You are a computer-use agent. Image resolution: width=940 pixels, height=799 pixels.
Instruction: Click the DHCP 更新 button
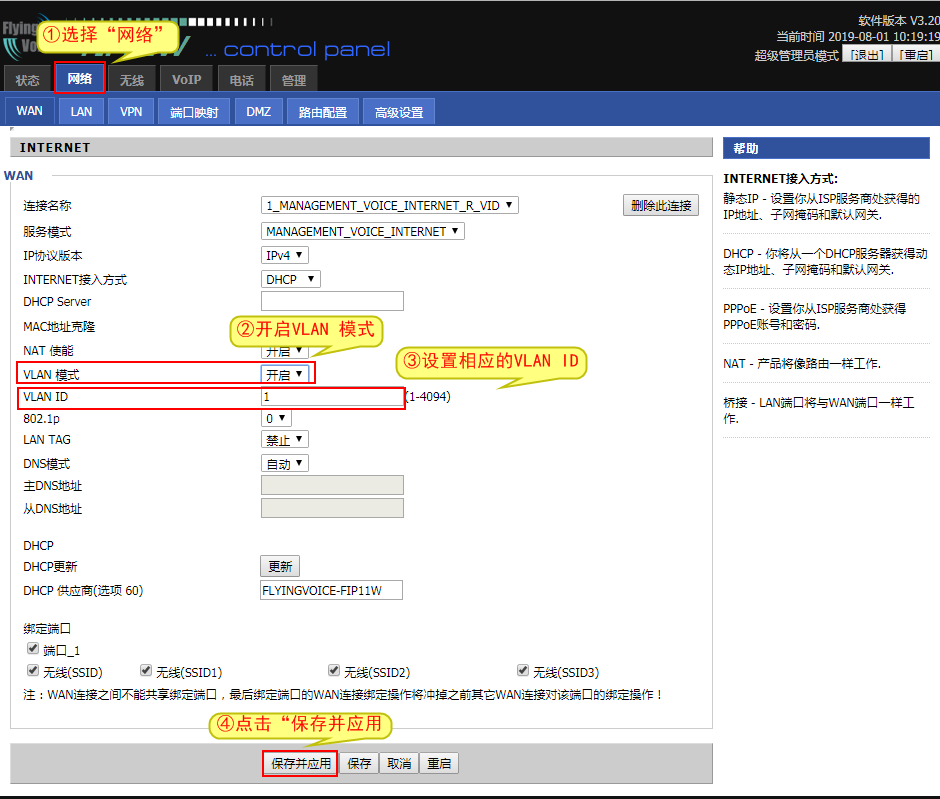point(280,566)
